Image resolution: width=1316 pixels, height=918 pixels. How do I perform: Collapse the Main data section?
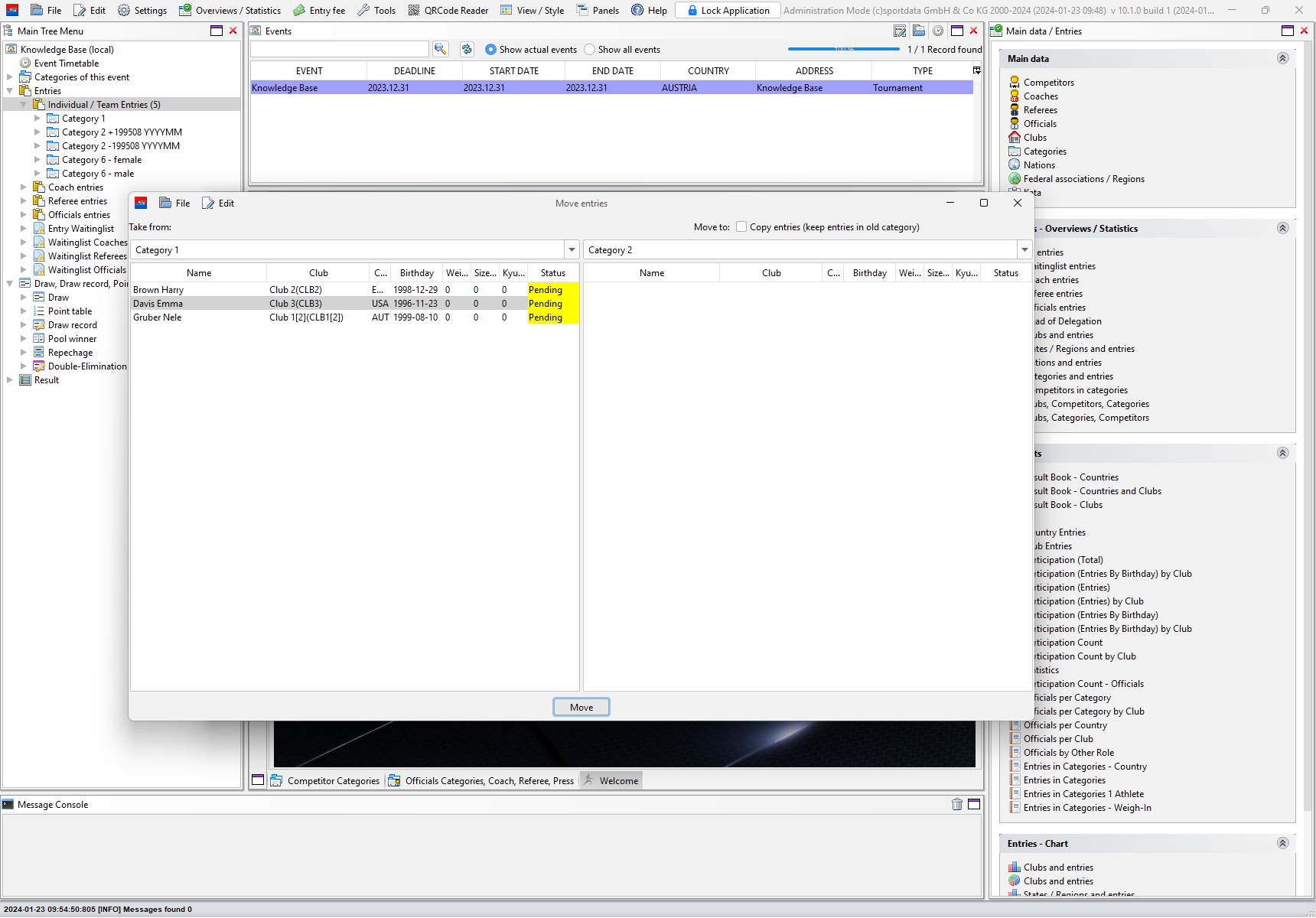[x=1283, y=58]
